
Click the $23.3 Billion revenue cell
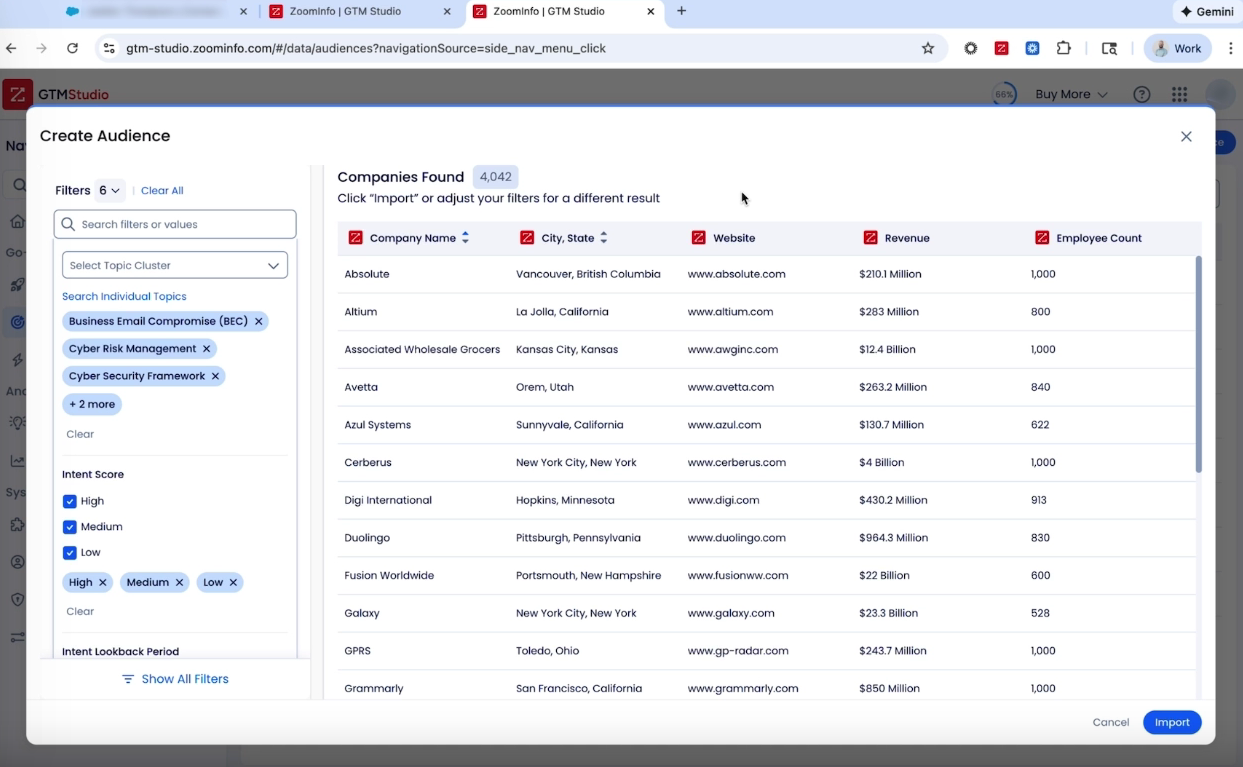pyautogui.click(x=887, y=613)
